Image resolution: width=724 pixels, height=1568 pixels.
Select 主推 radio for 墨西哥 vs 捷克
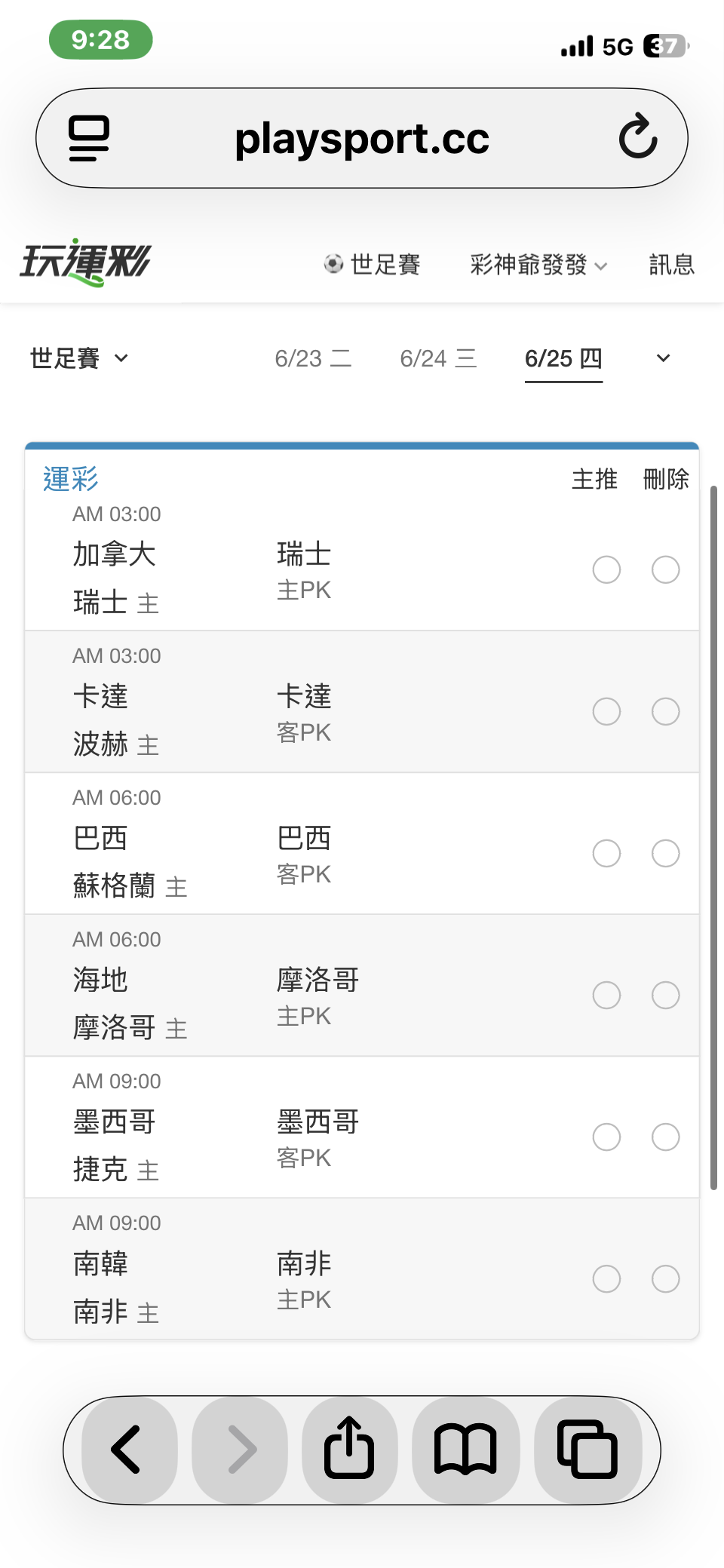[x=606, y=1137]
